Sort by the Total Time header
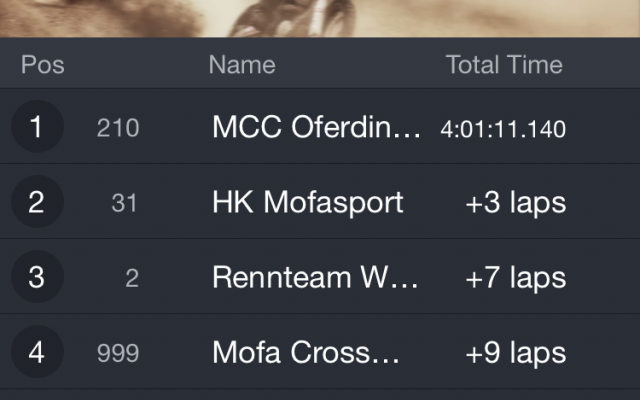The image size is (640, 400). pos(504,64)
